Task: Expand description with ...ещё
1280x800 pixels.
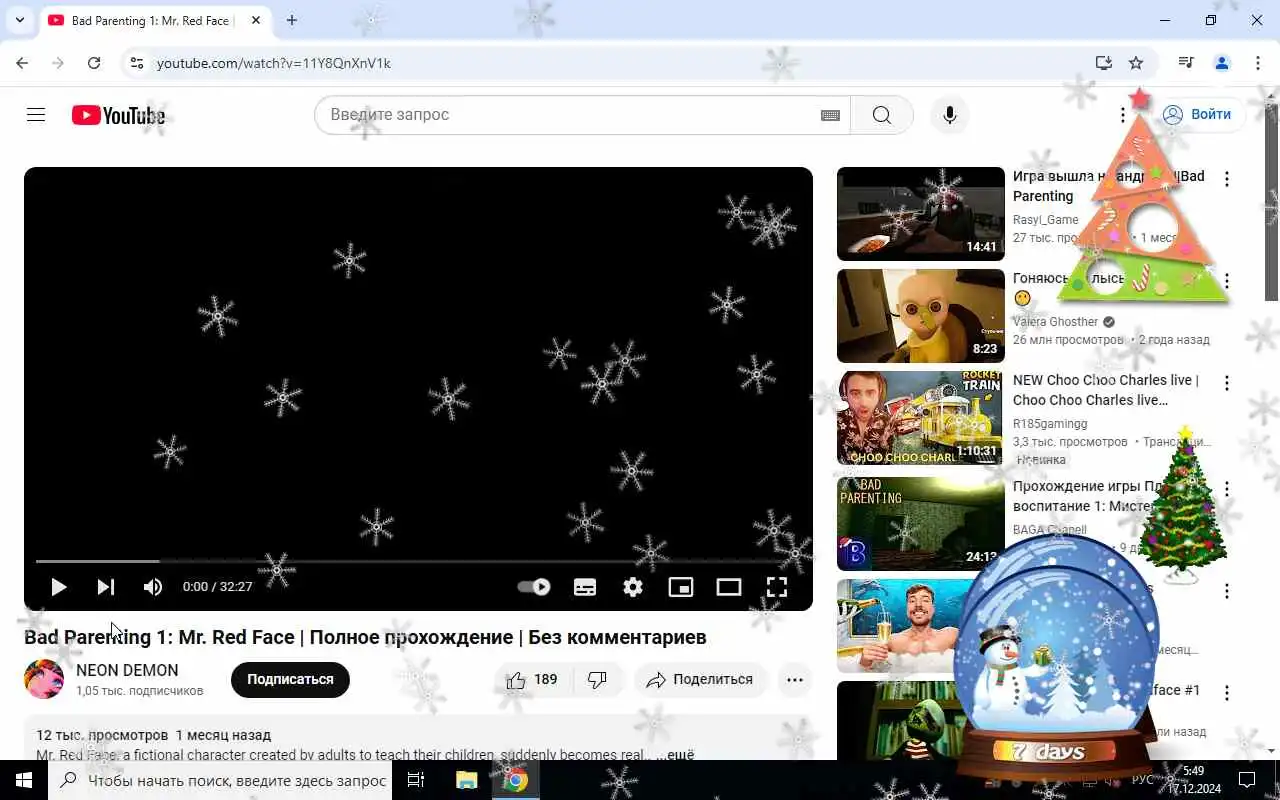Action: tap(675, 755)
